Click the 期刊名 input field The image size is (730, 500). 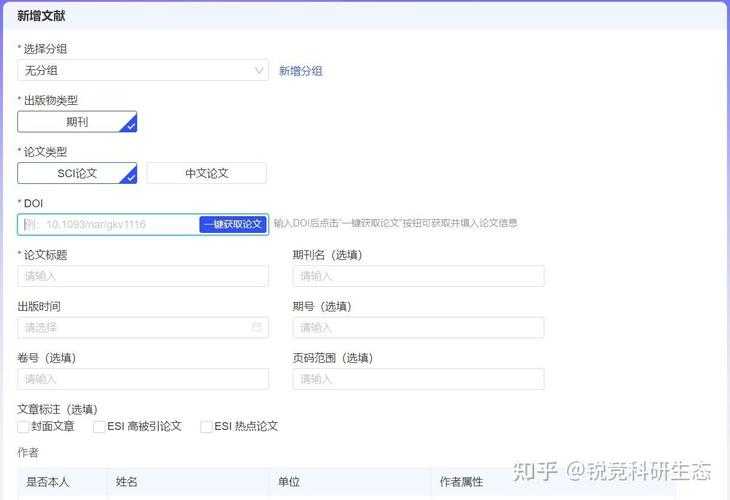[419, 276]
